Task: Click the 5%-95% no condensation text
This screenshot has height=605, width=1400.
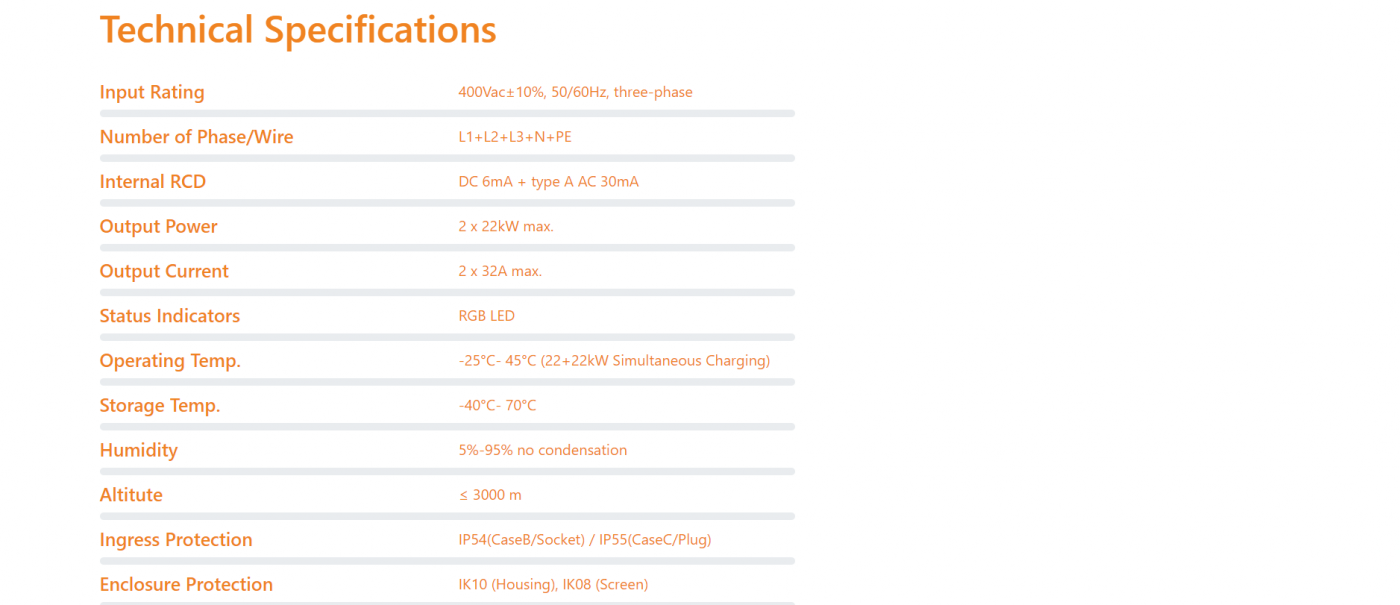Action: (542, 451)
